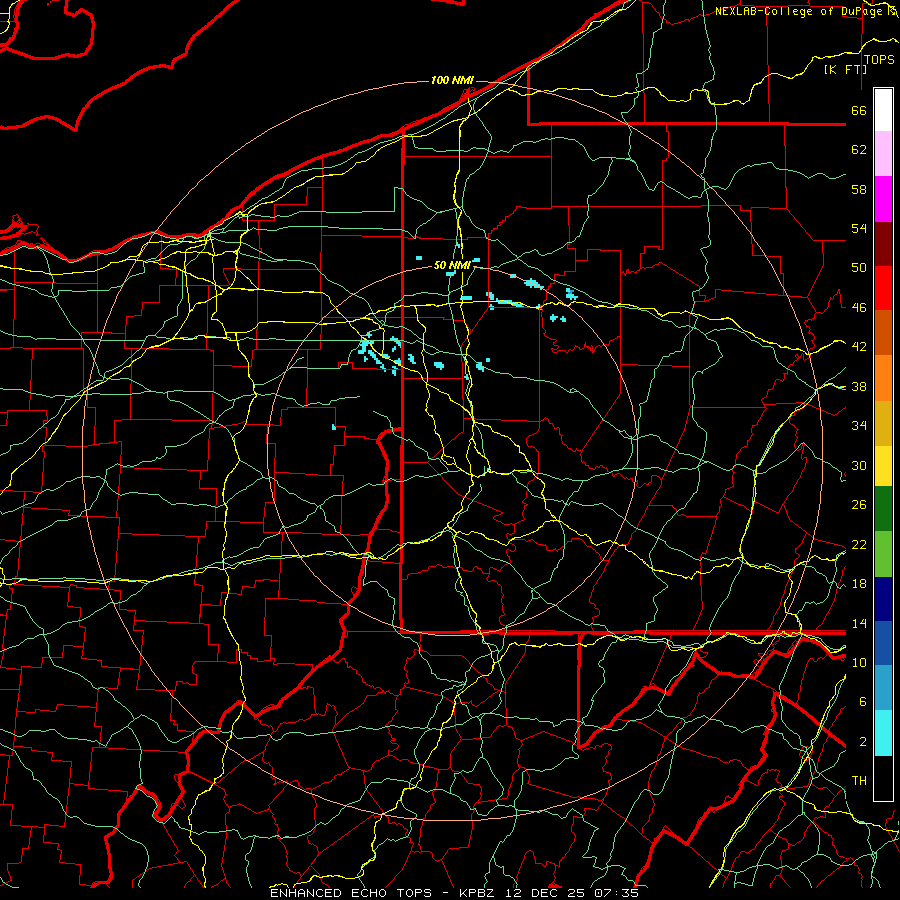Click the 6 legend number
The height and width of the screenshot is (900, 900).
(863, 702)
